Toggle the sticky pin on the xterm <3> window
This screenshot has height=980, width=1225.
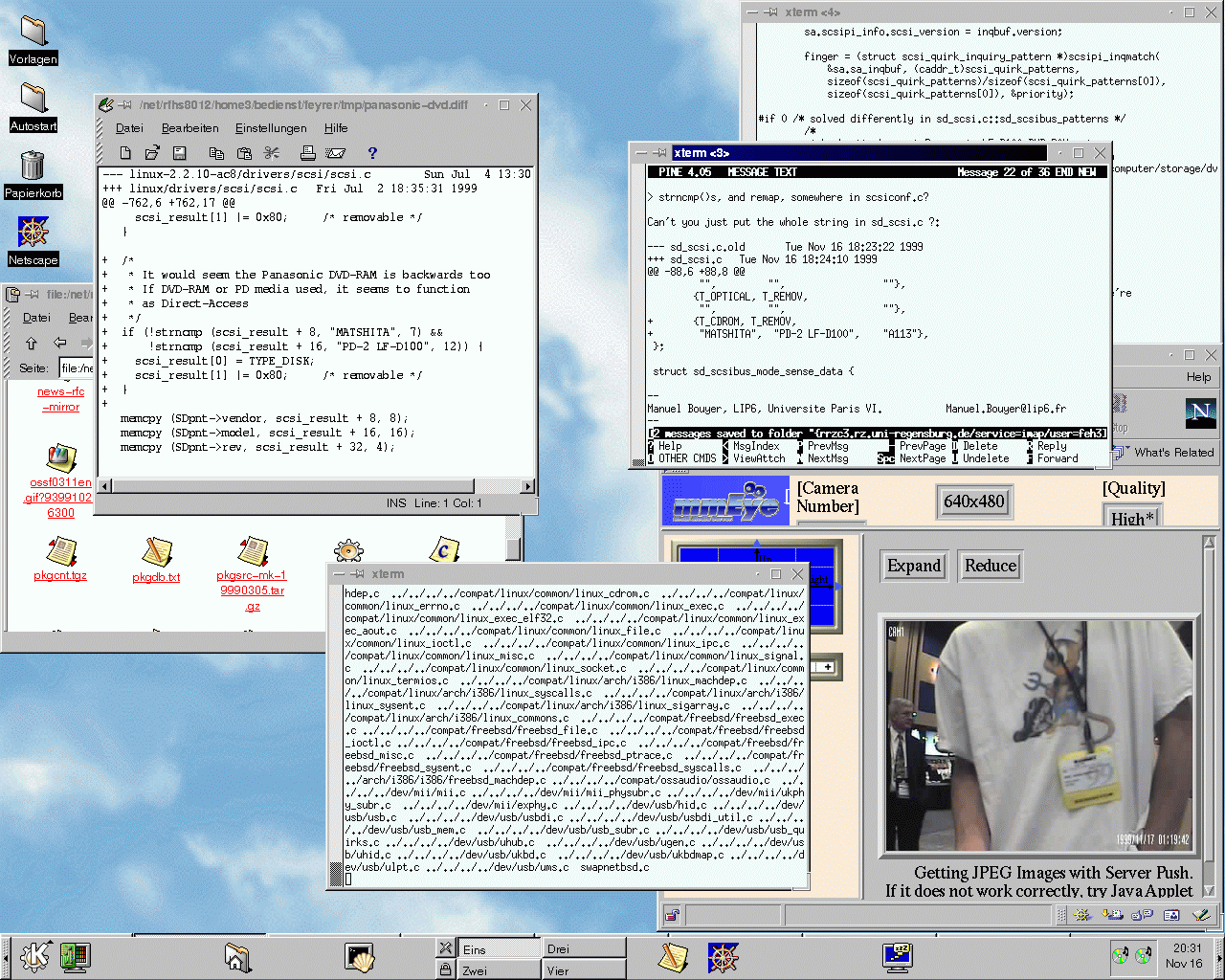click(x=659, y=153)
